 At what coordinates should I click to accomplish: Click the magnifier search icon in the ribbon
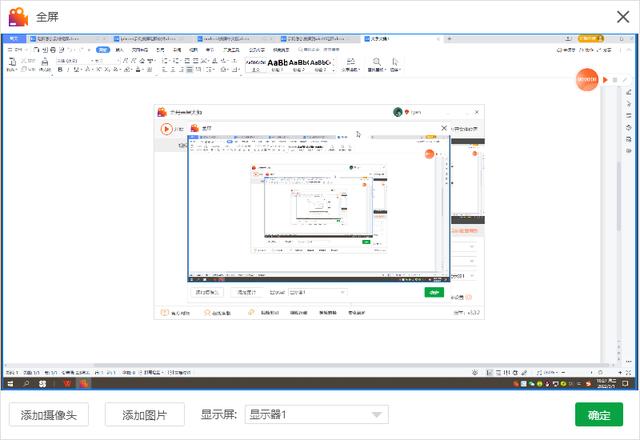pos(377,62)
